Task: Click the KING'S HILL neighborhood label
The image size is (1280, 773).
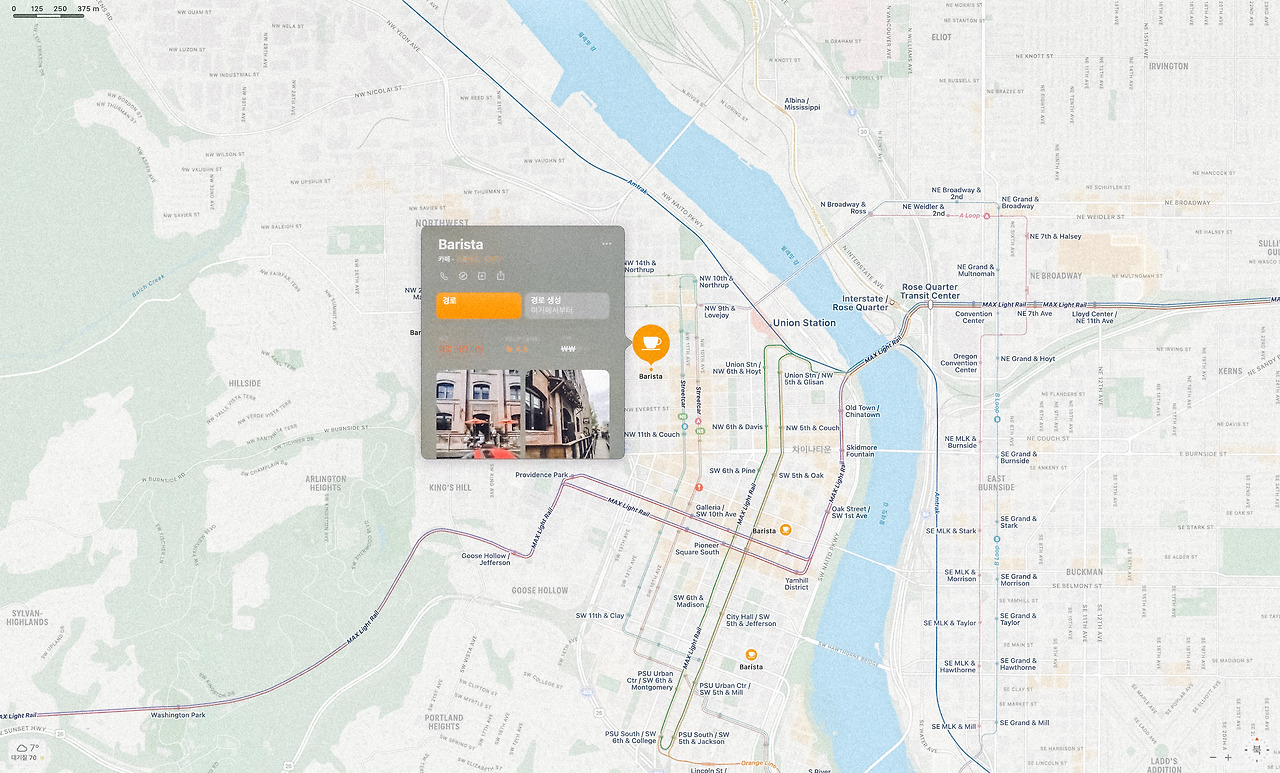Action: [450, 488]
